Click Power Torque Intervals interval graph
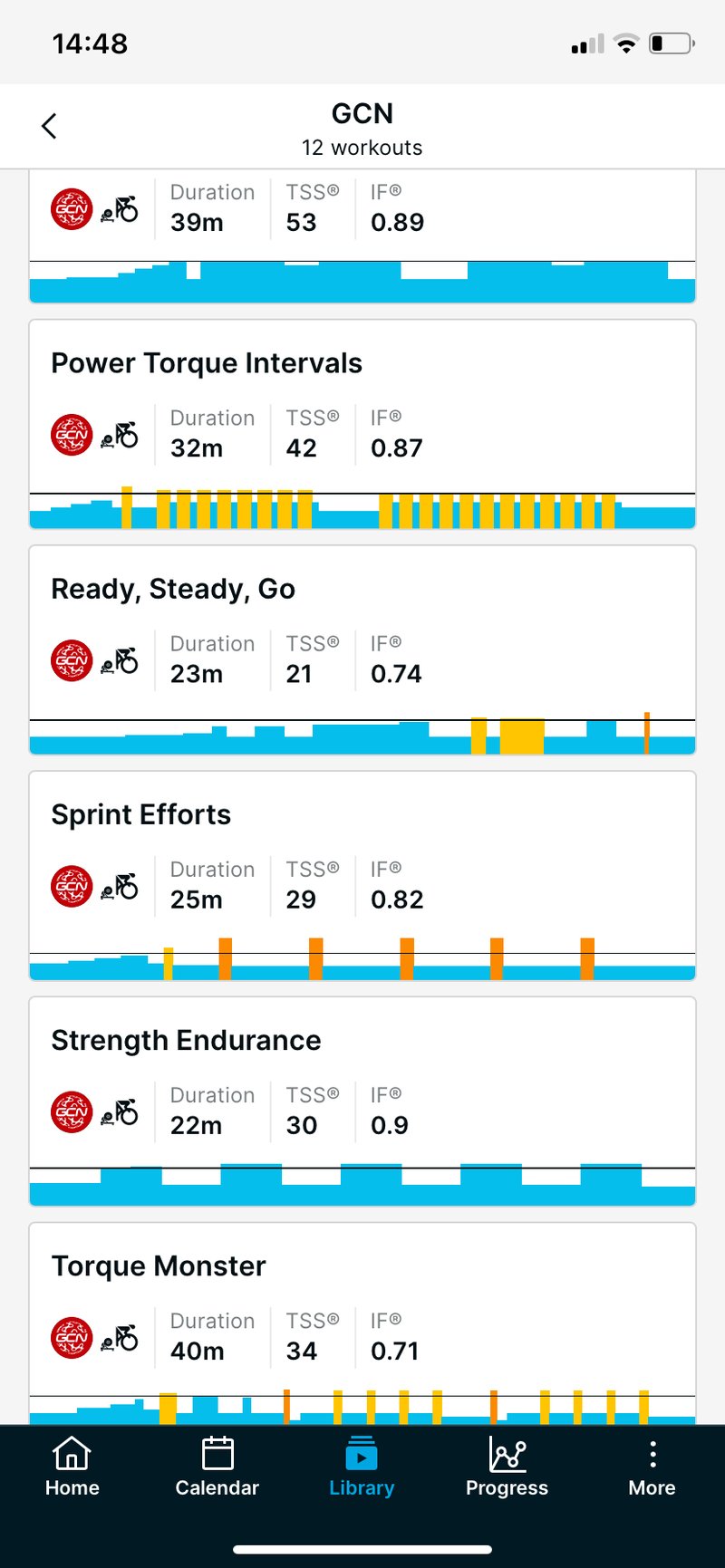This screenshot has height=1568, width=725. click(x=362, y=509)
